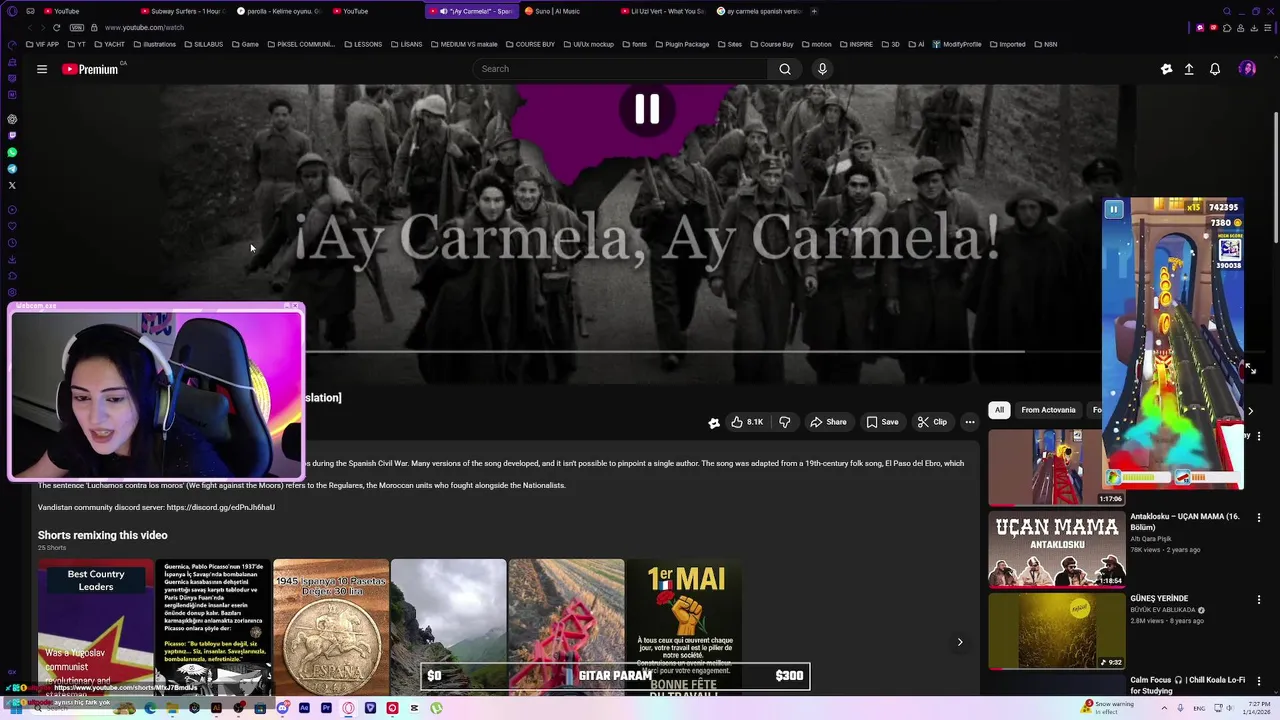The image size is (1280, 720).
Task: Open the Plugin Package bookmarks folder
Action: pyautogui.click(x=681, y=44)
